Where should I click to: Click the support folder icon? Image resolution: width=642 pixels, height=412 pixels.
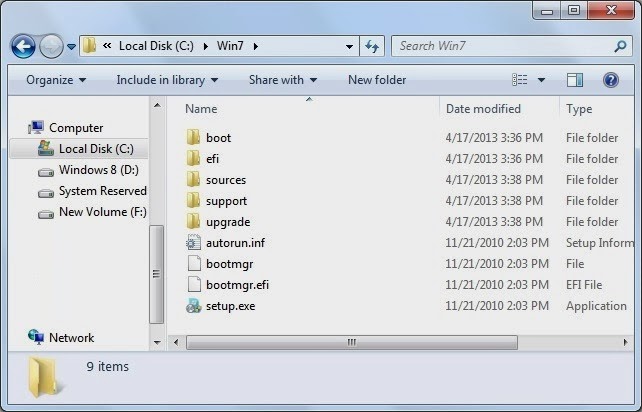click(193, 200)
